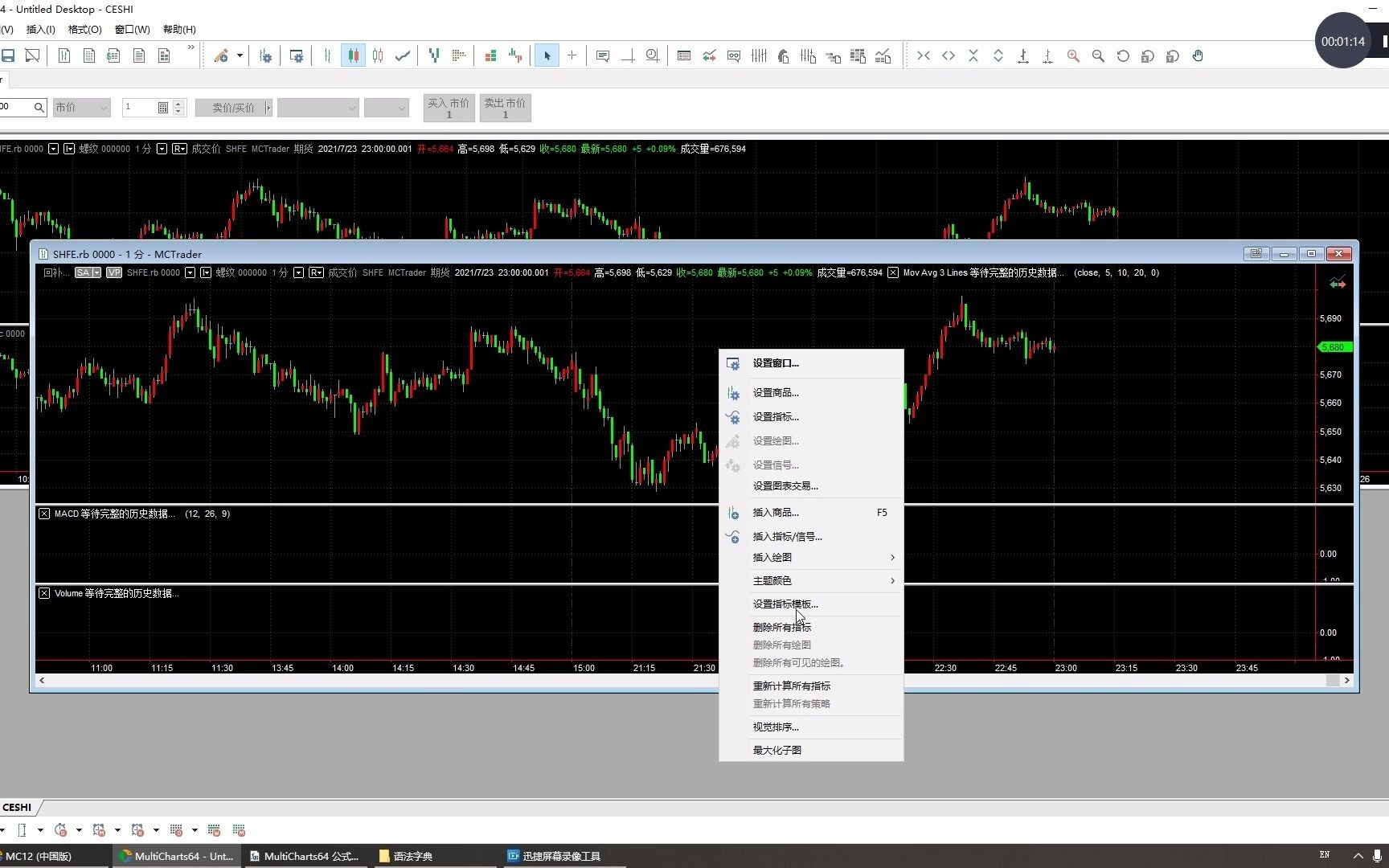Open format instruments gear icon
The image size is (1389, 868).
click(x=265, y=56)
